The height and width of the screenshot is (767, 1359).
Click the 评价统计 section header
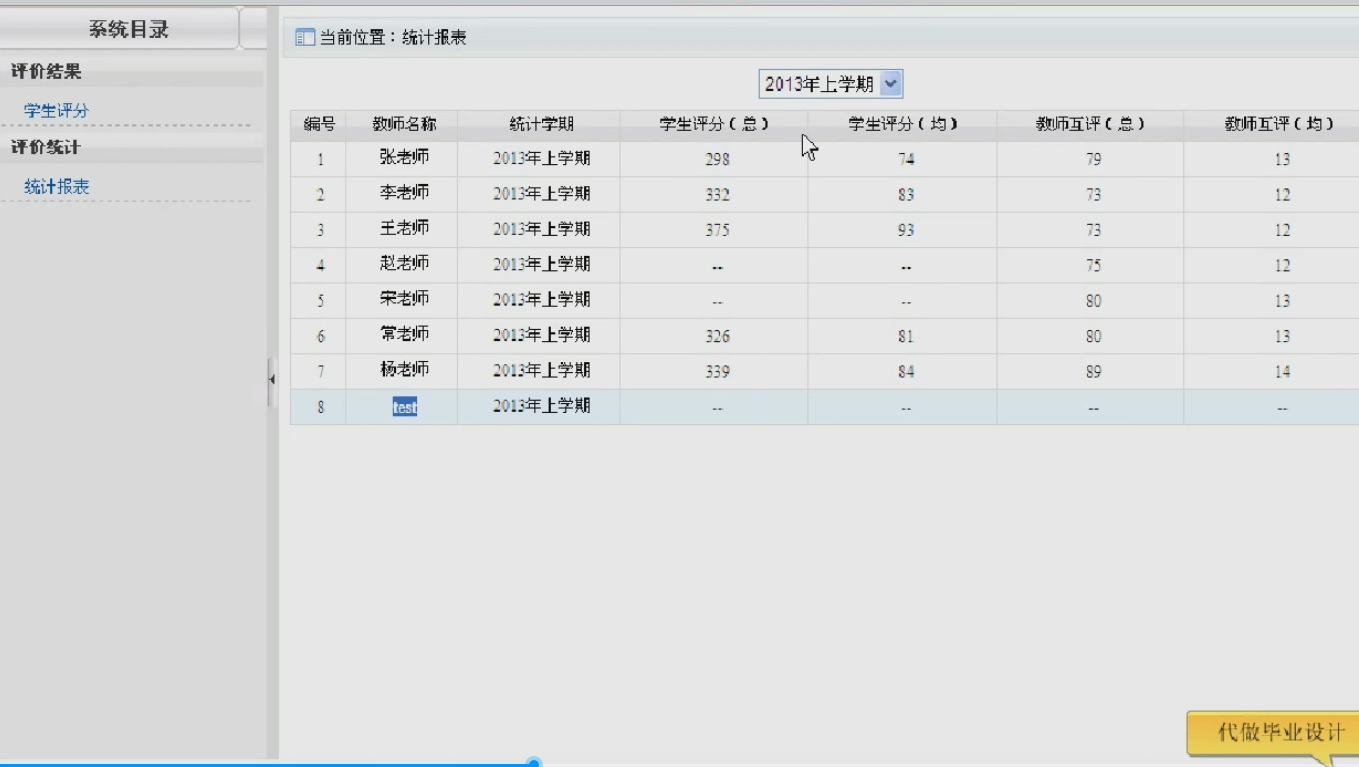point(46,148)
